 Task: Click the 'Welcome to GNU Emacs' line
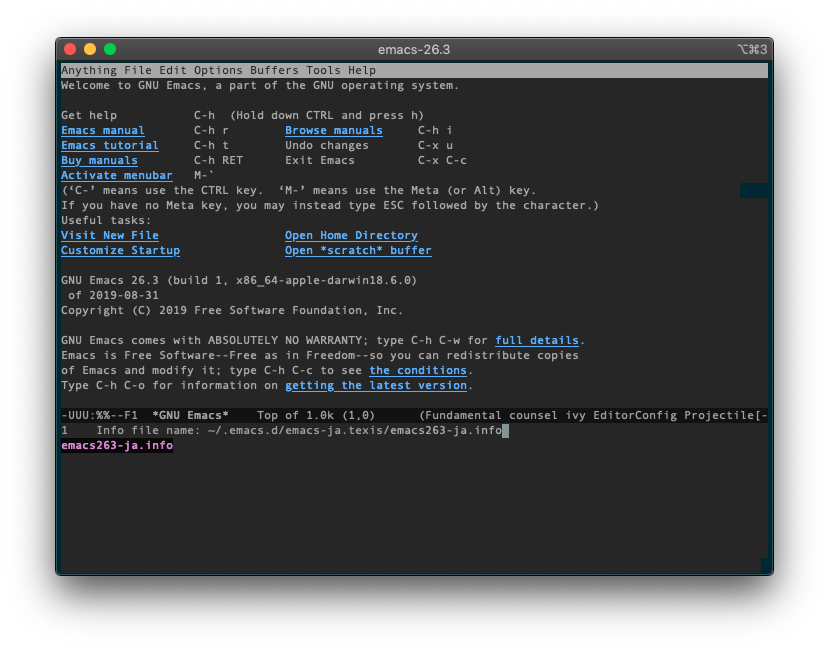pos(260,86)
